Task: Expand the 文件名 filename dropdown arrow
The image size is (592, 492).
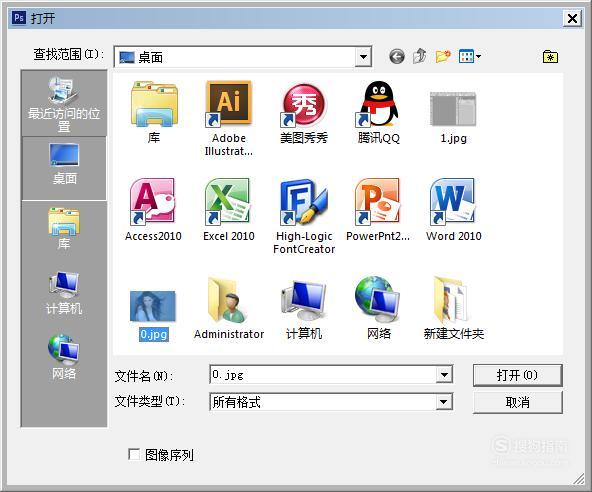Action: (x=444, y=375)
